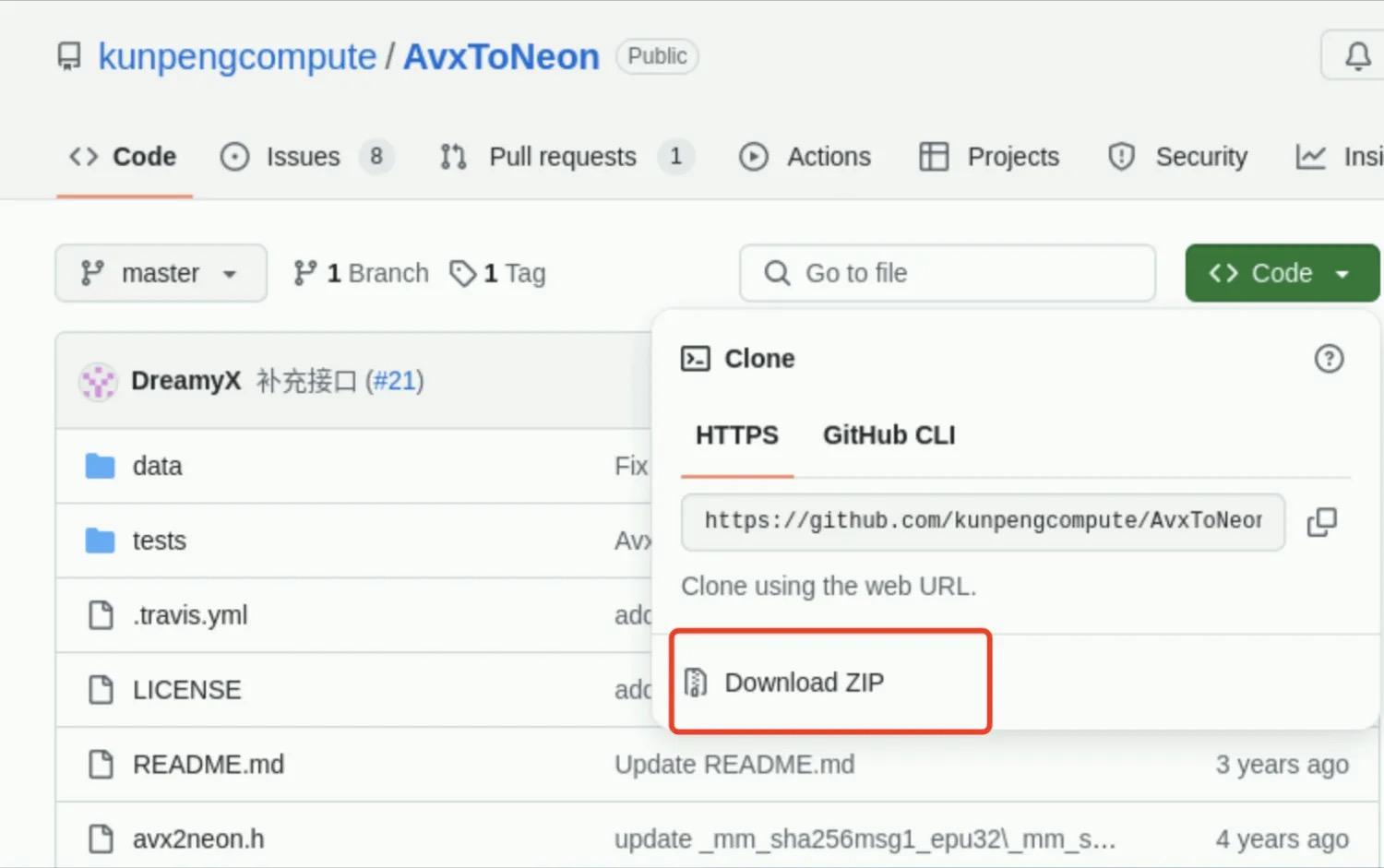Click the 3 years ago timestamp

coord(1283,765)
